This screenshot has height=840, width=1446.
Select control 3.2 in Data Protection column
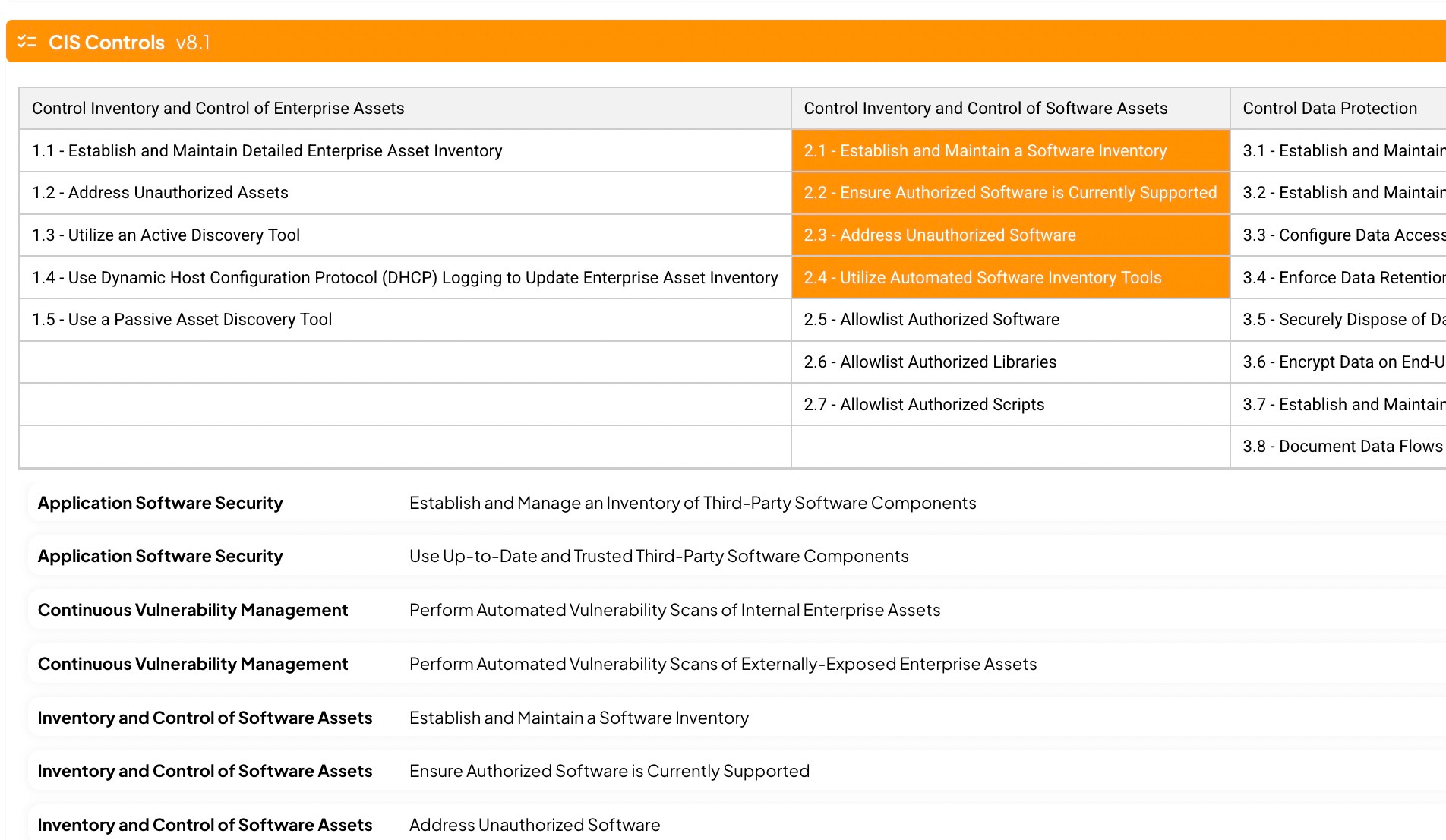pos(1338,193)
